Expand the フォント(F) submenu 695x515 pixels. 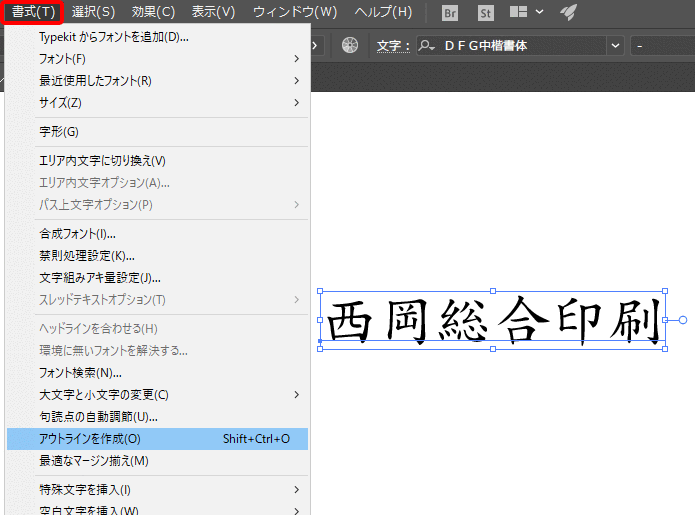[157, 59]
